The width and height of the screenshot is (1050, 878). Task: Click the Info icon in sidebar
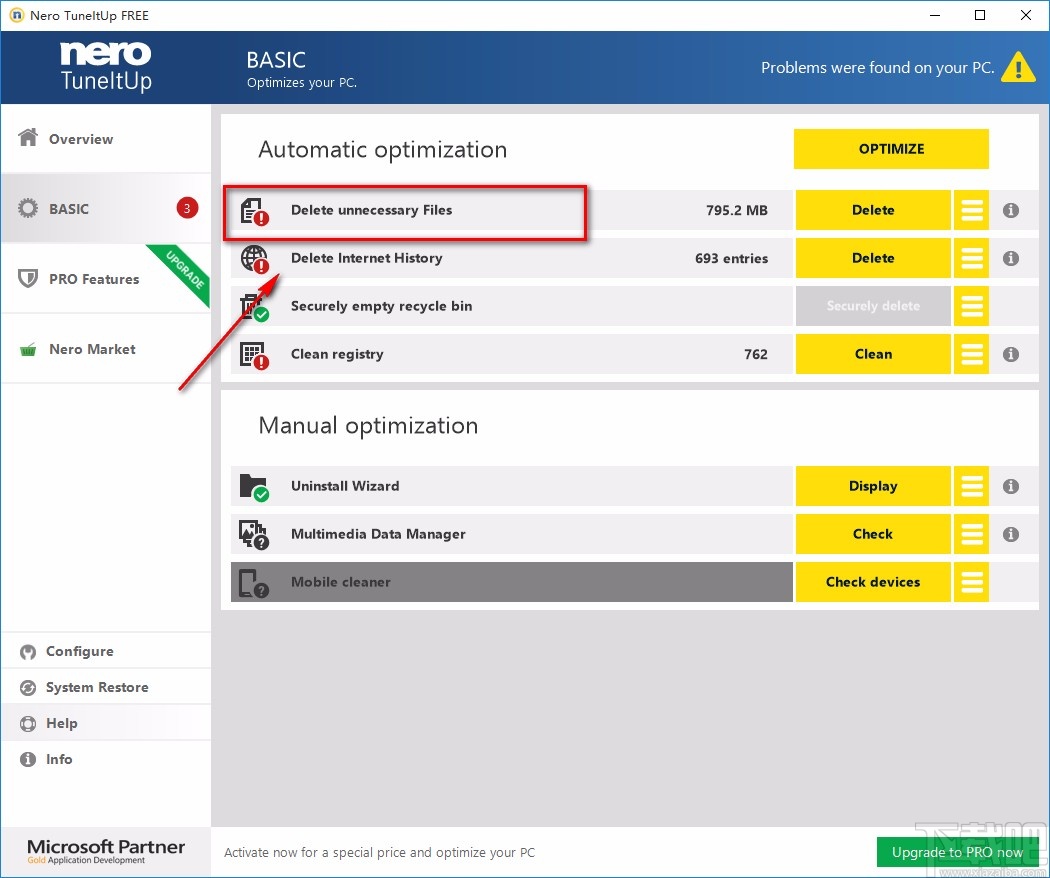pyautogui.click(x=28, y=759)
